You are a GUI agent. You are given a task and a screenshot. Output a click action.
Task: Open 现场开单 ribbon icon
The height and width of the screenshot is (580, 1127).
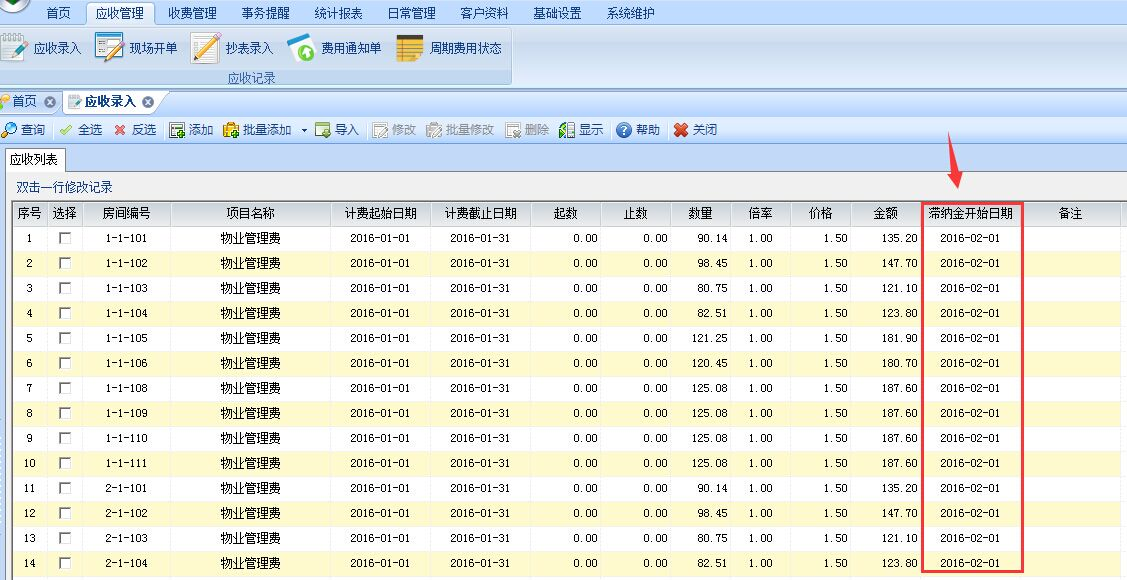tap(109, 48)
